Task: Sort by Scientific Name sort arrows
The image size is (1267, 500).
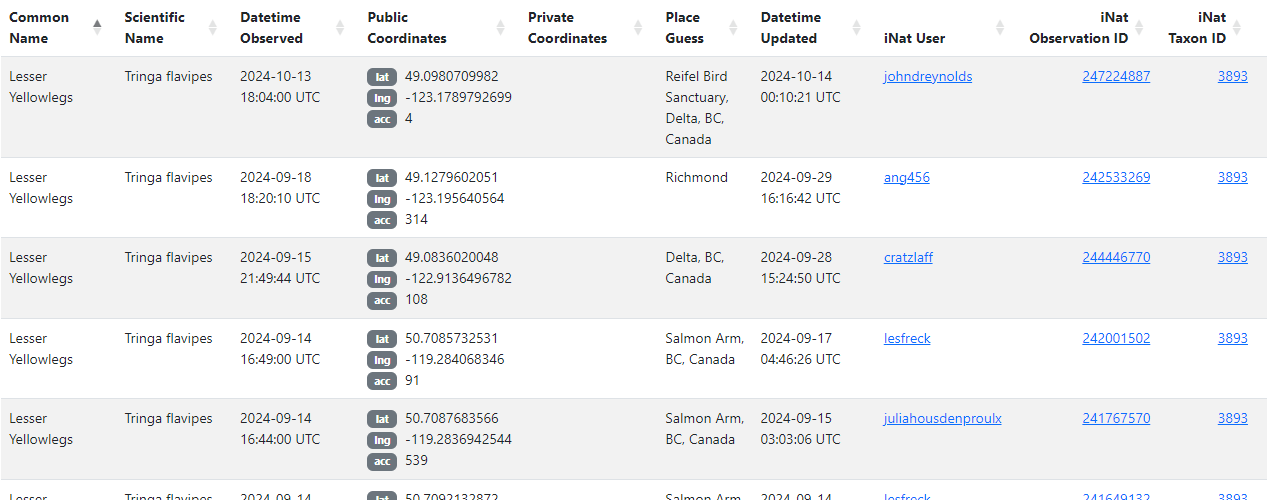Action: [212, 28]
